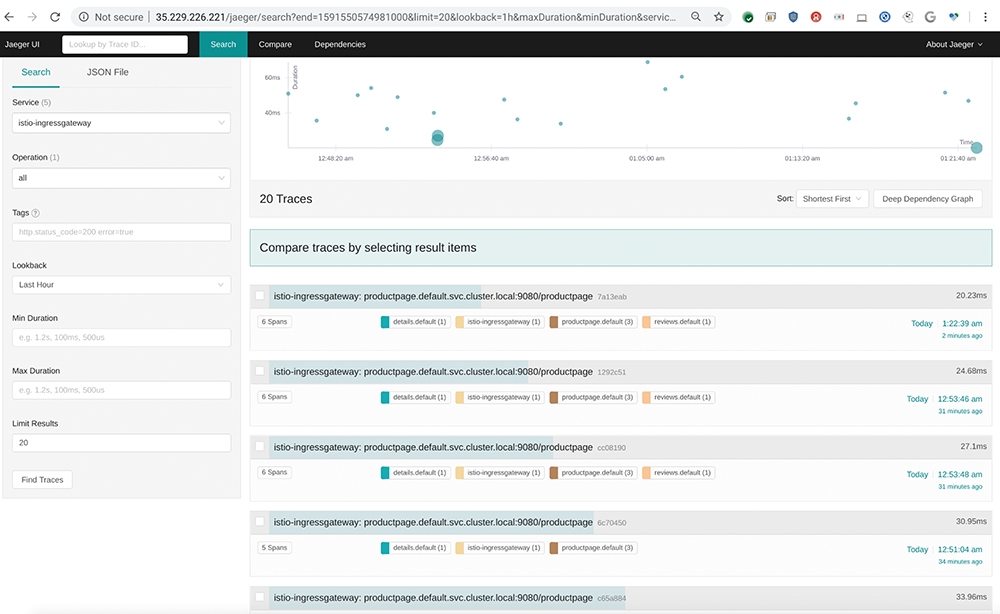Click the 12:51:04 am timestamp

click(960, 550)
